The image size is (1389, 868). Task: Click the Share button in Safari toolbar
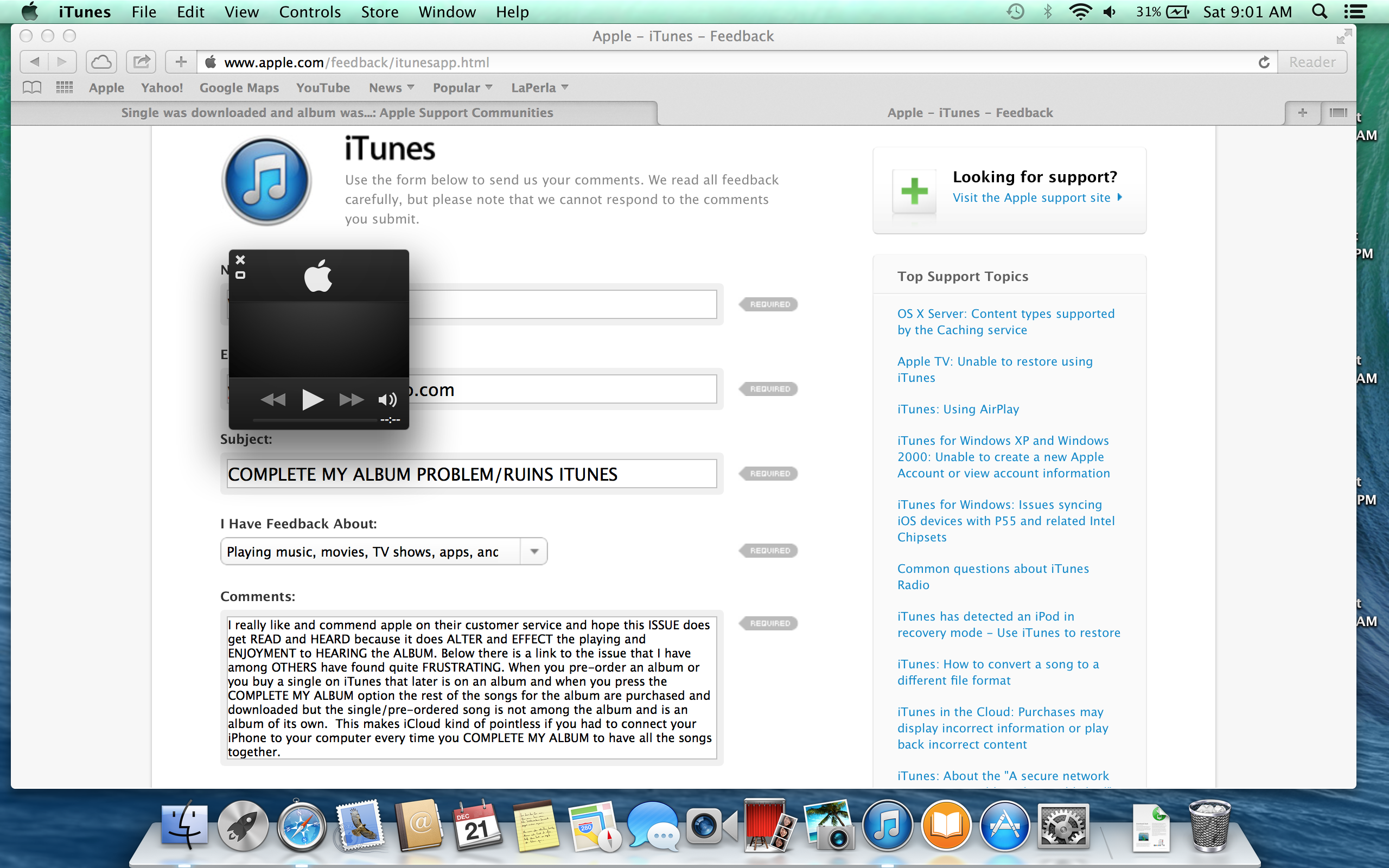(x=141, y=62)
